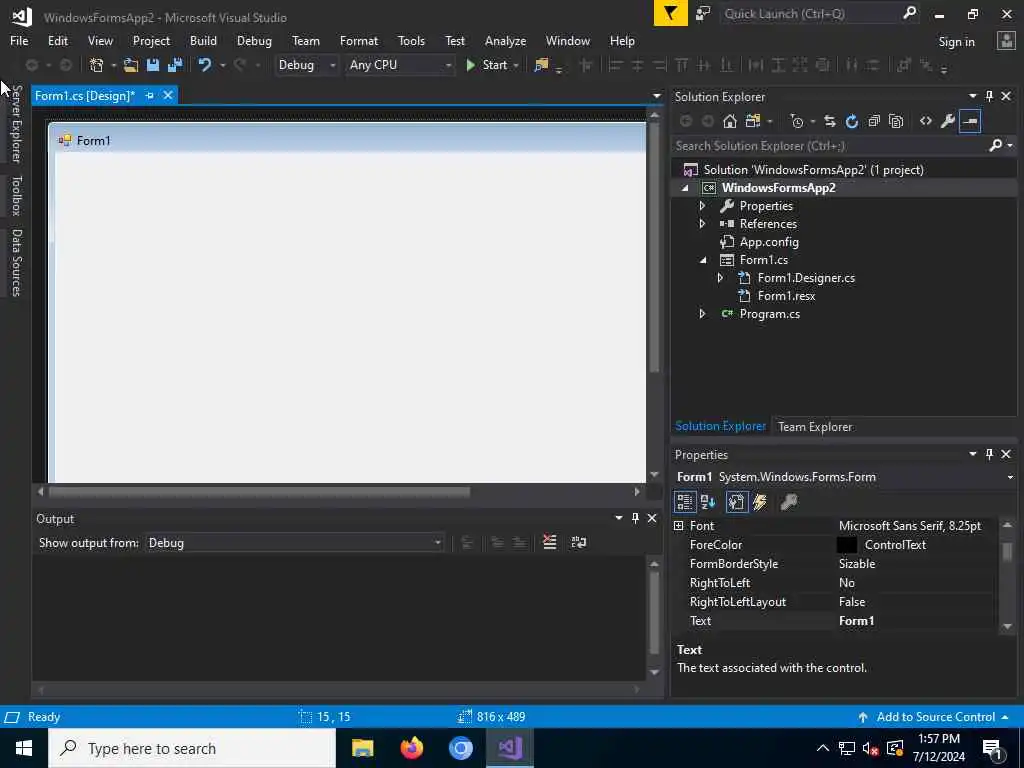Start debugging with the green Start button
Viewport: 1024px width, 768px height.
pyautogui.click(x=487, y=65)
